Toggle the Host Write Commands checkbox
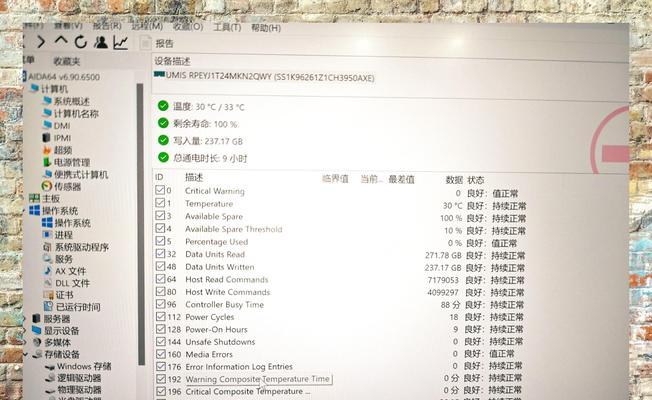652x400 pixels. point(161,291)
